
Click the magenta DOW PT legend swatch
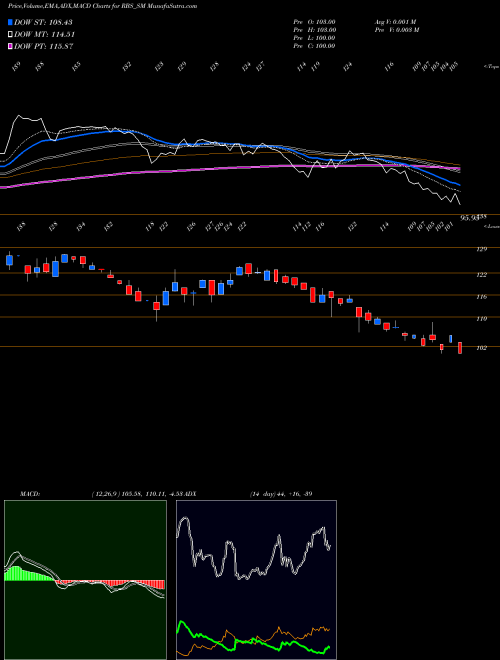[11, 46]
